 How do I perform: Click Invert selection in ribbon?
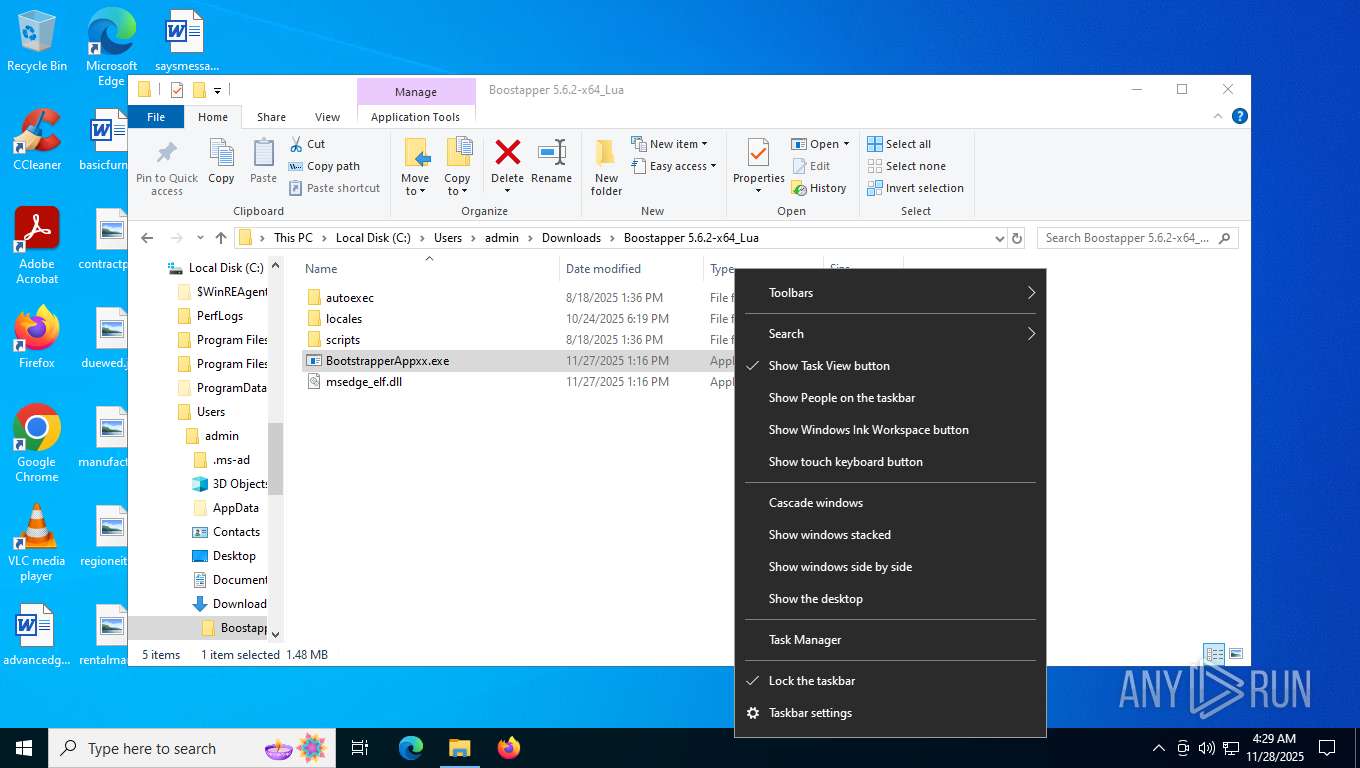[x=915, y=188]
